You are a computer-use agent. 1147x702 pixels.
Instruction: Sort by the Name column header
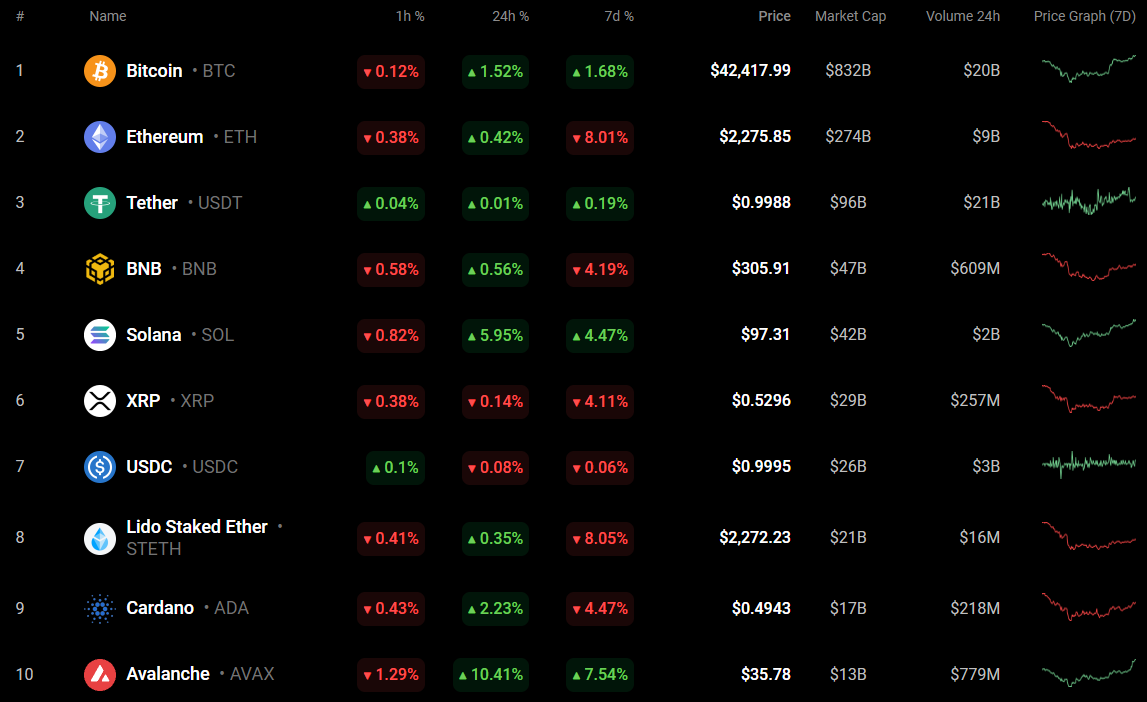pyautogui.click(x=108, y=16)
